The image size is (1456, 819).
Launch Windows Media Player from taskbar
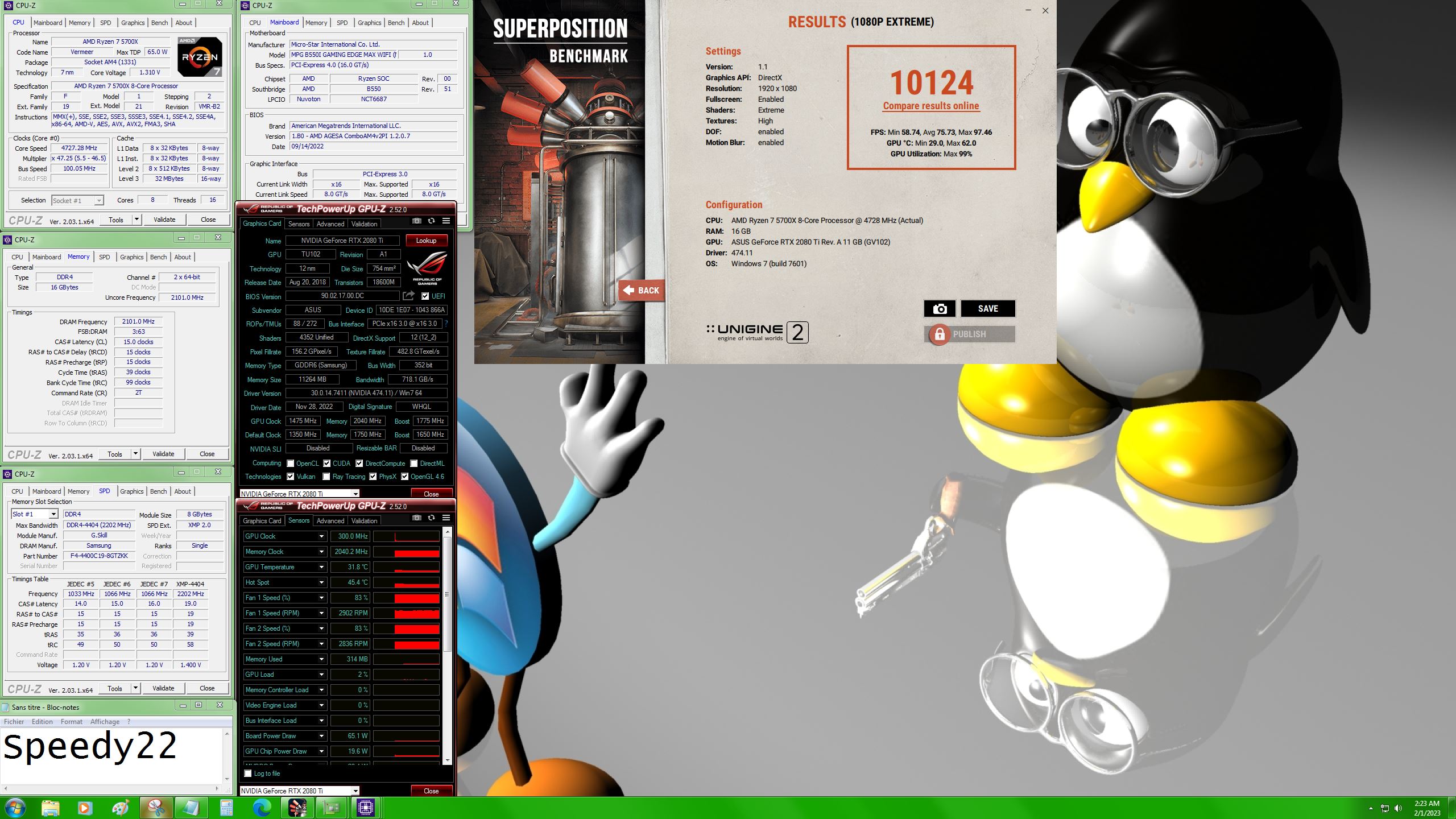pyautogui.click(x=85, y=808)
